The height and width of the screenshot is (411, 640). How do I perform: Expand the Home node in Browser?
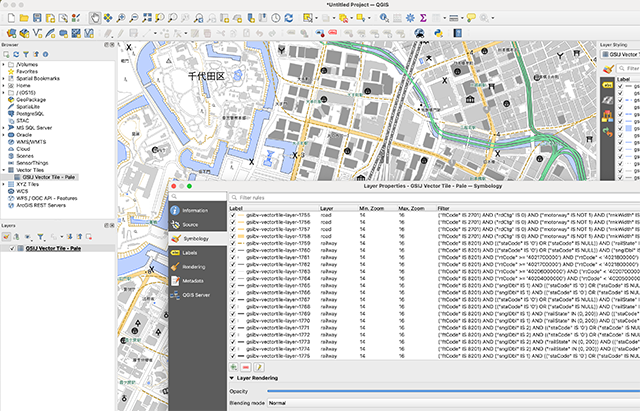[4, 86]
